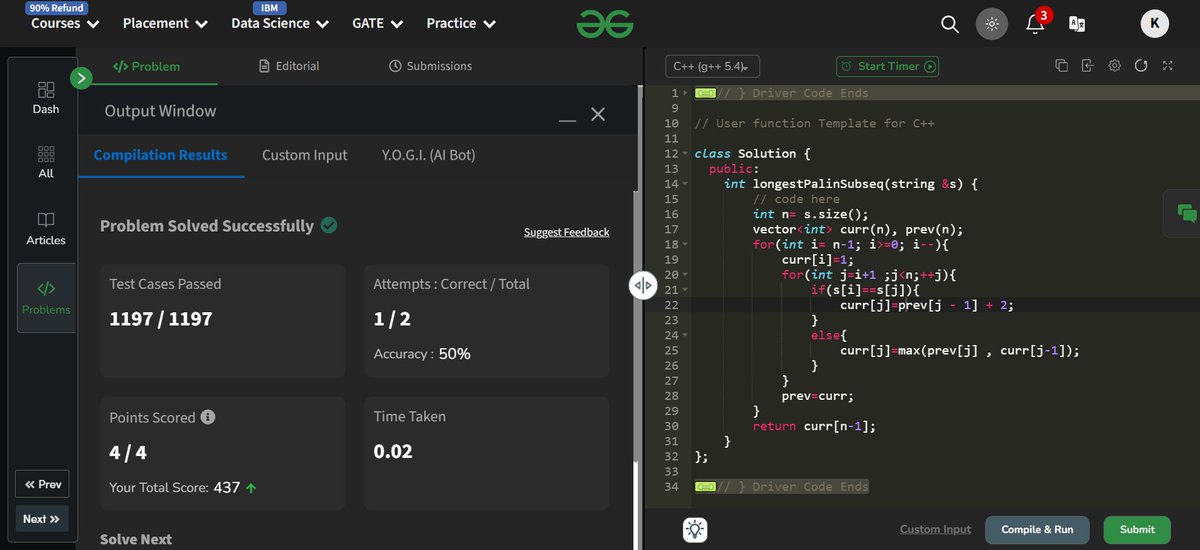Switch to the Editorial tab
The image size is (1200, 550).
click(x=289, y=66)
